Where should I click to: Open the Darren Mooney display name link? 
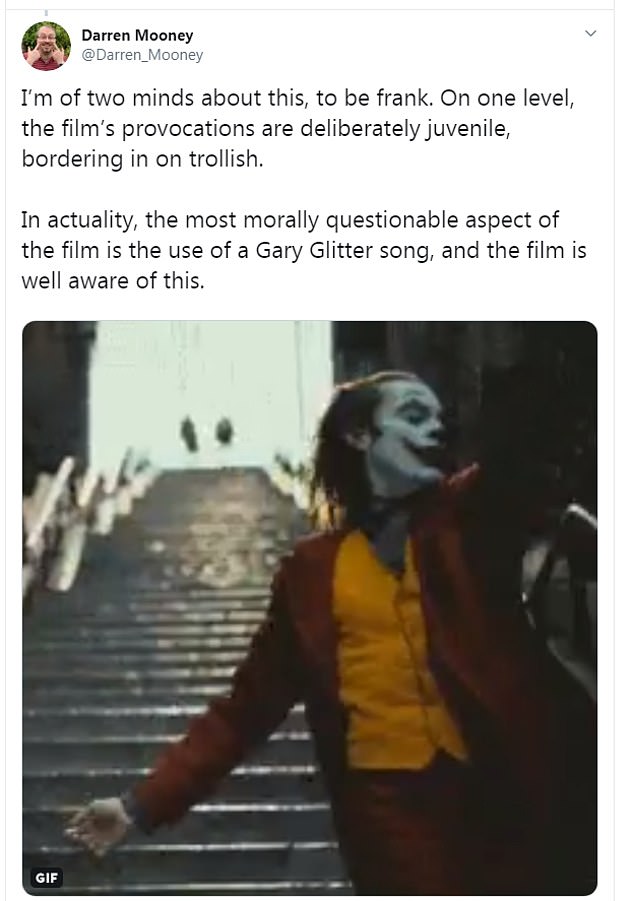137,35
